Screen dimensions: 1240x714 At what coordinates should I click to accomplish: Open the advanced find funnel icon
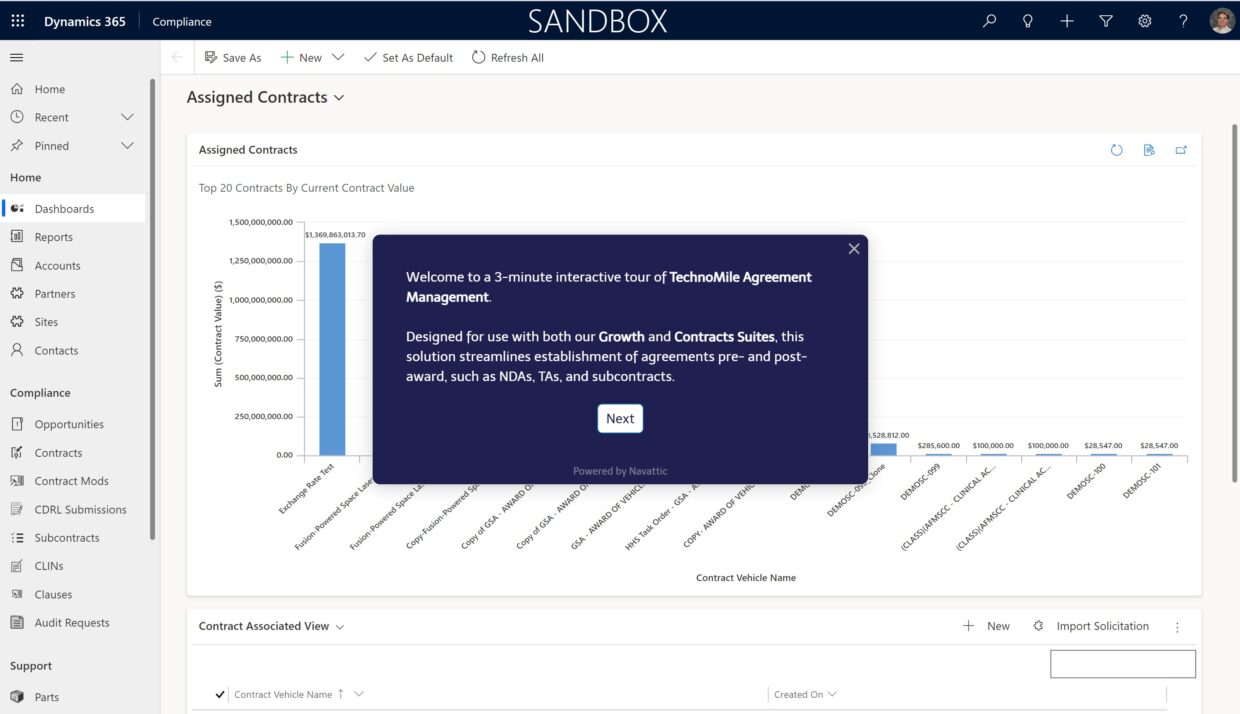[x=1106, y=21]
